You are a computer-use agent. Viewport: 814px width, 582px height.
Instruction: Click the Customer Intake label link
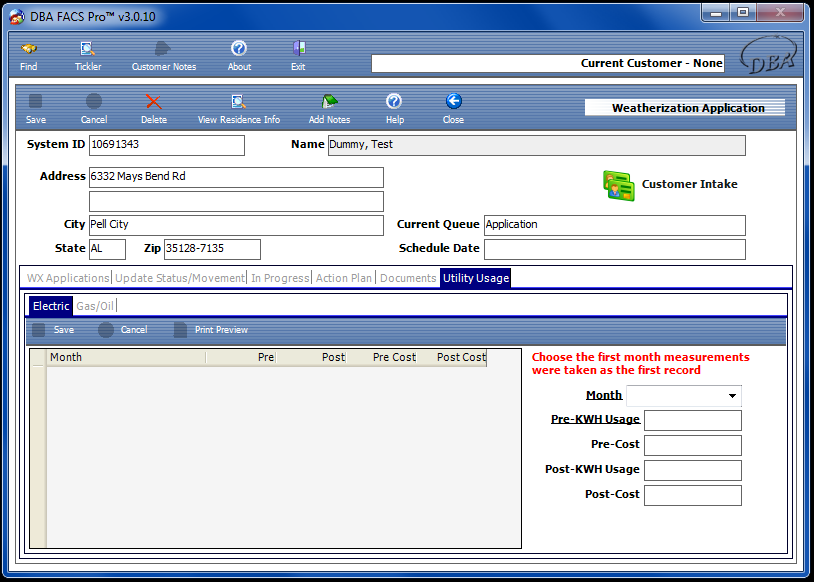689,184
